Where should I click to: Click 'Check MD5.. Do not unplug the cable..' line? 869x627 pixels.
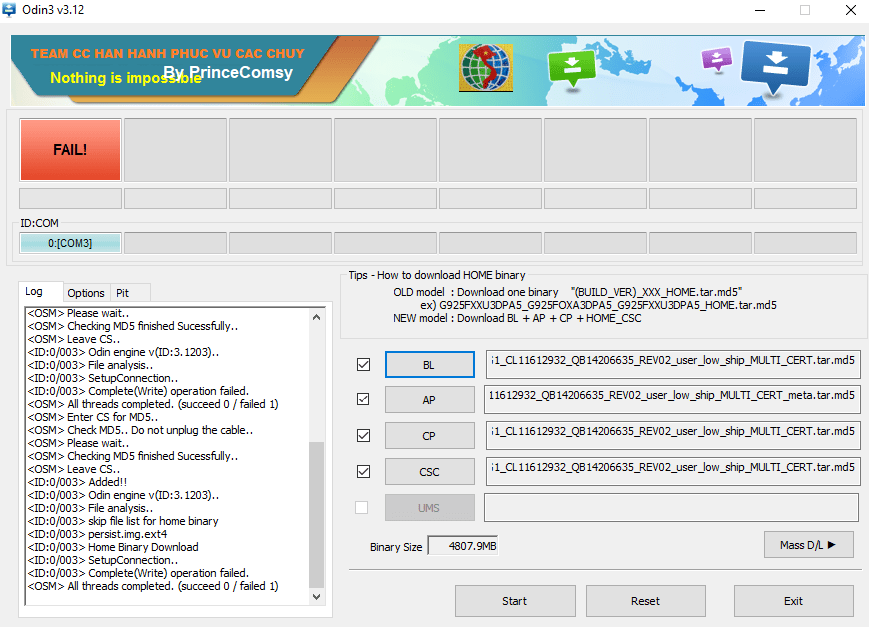140,430
